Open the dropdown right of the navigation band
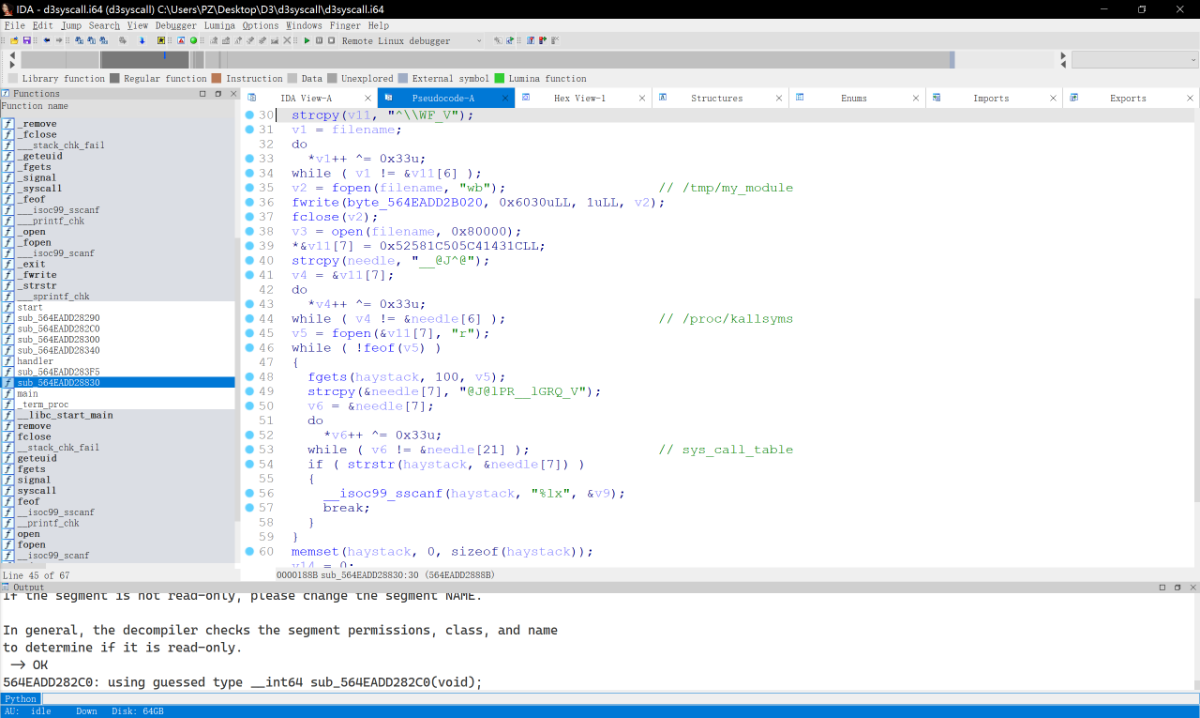Screen dimensions: 1200x718 [x=1135, y=60]
